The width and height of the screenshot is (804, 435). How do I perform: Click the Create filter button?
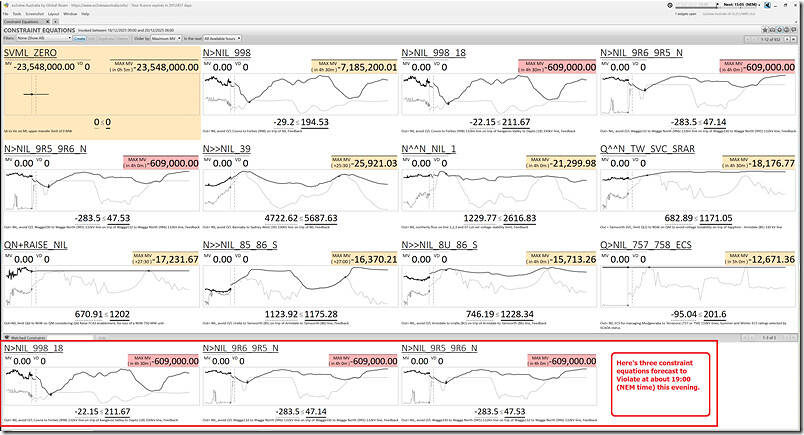[79, 38]
